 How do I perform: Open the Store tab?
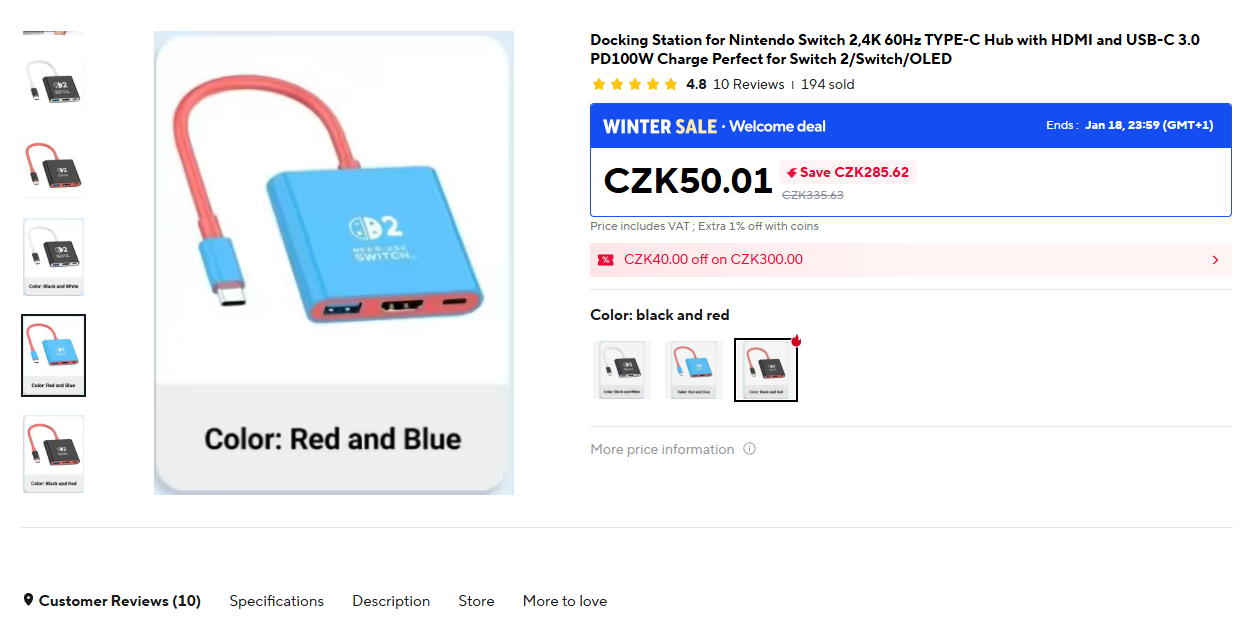point(476,601)
